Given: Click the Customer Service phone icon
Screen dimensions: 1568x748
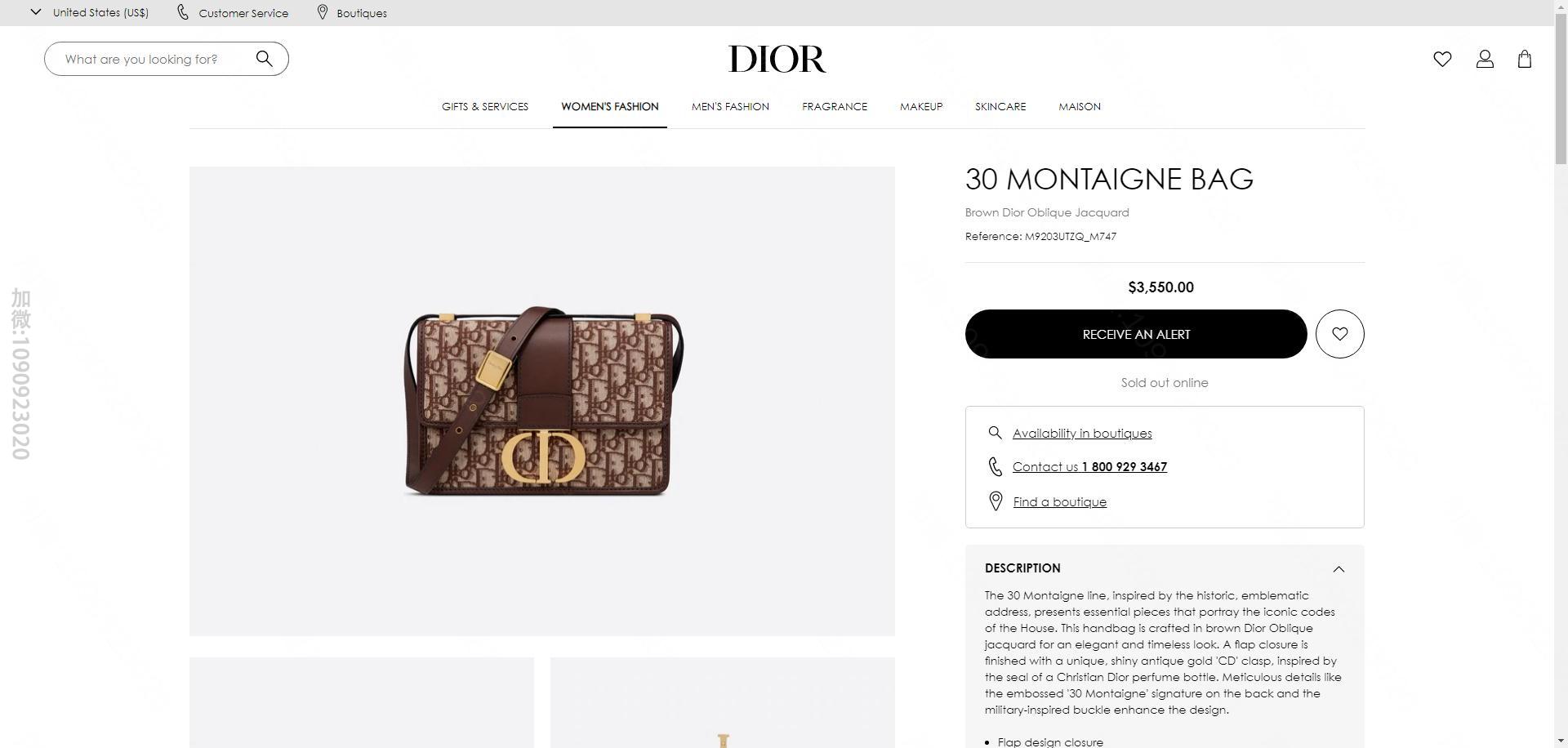Looking at the screenshot, I should pos(183,12).
